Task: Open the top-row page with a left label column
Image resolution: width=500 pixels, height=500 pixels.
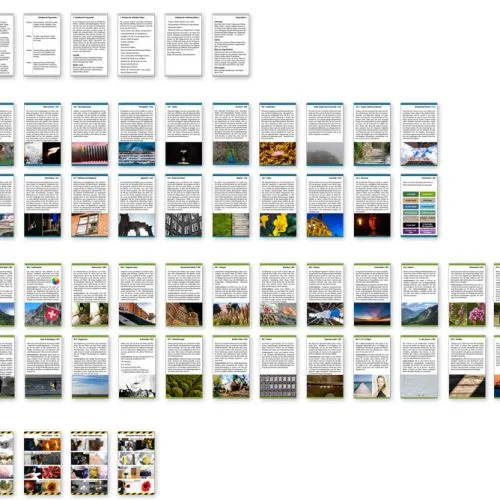Action: (42, 45)
